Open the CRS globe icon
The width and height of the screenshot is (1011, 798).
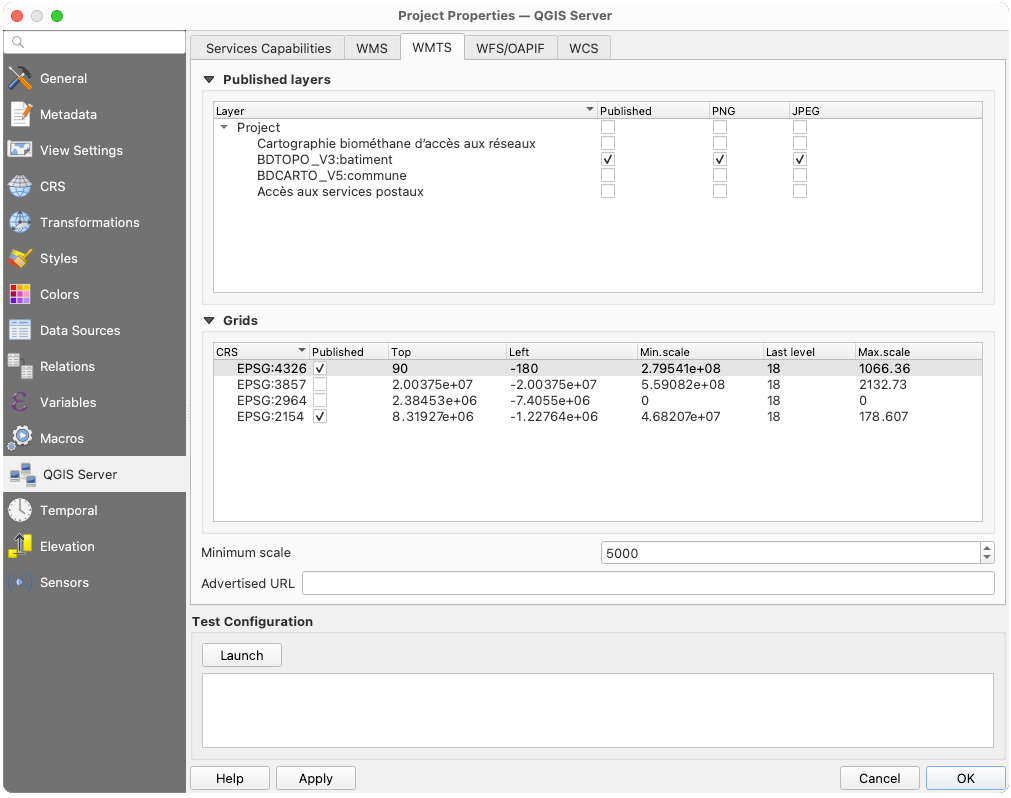click(20, 186)
